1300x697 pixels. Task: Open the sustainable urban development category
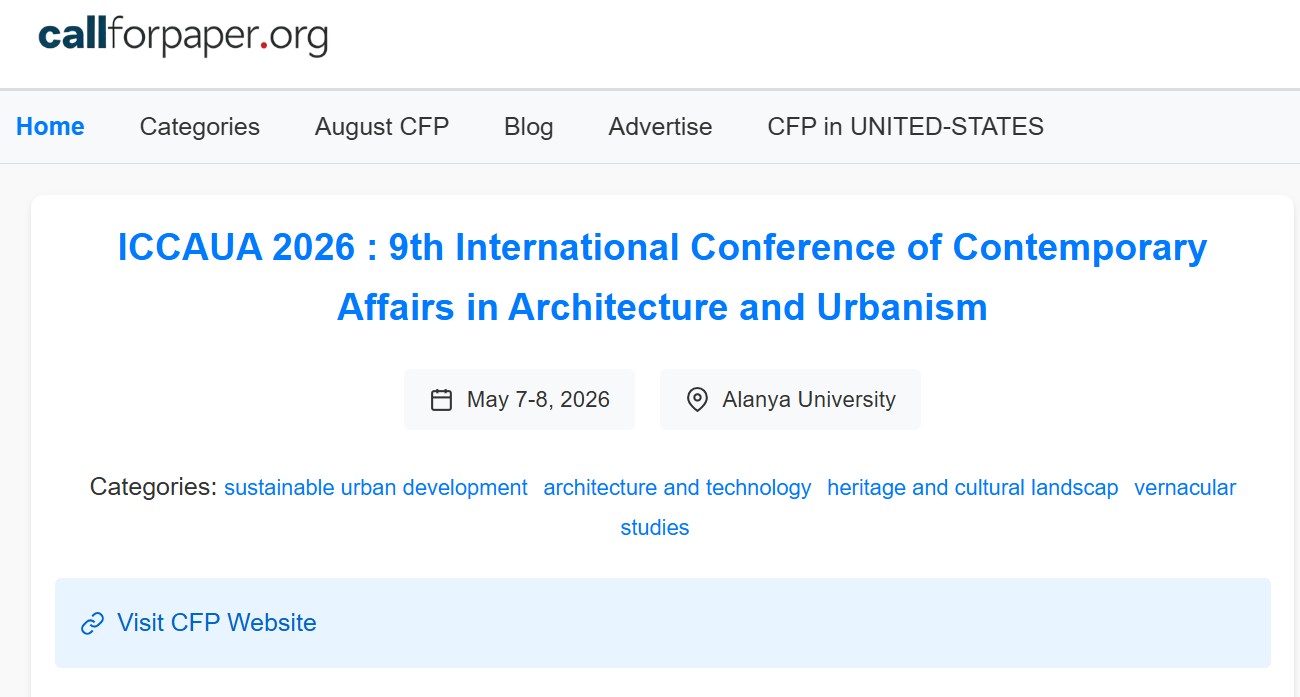click(375, 488)
